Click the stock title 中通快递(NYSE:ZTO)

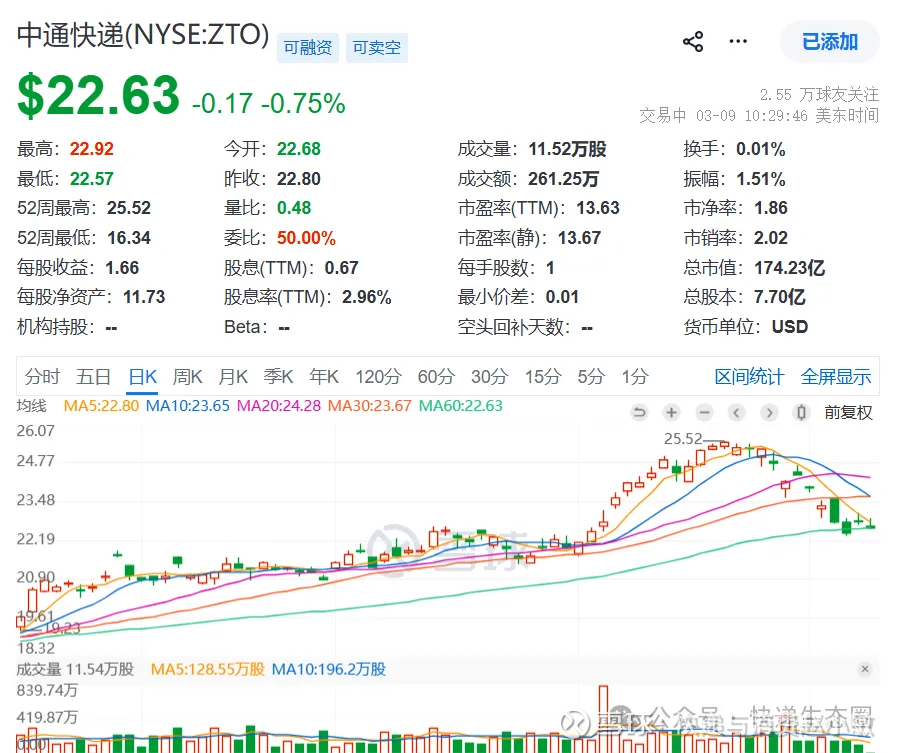tap(143, 35)
